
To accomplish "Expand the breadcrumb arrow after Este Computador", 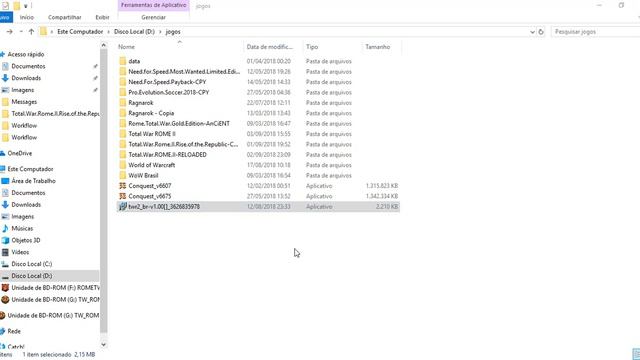I will coord(109,32).
